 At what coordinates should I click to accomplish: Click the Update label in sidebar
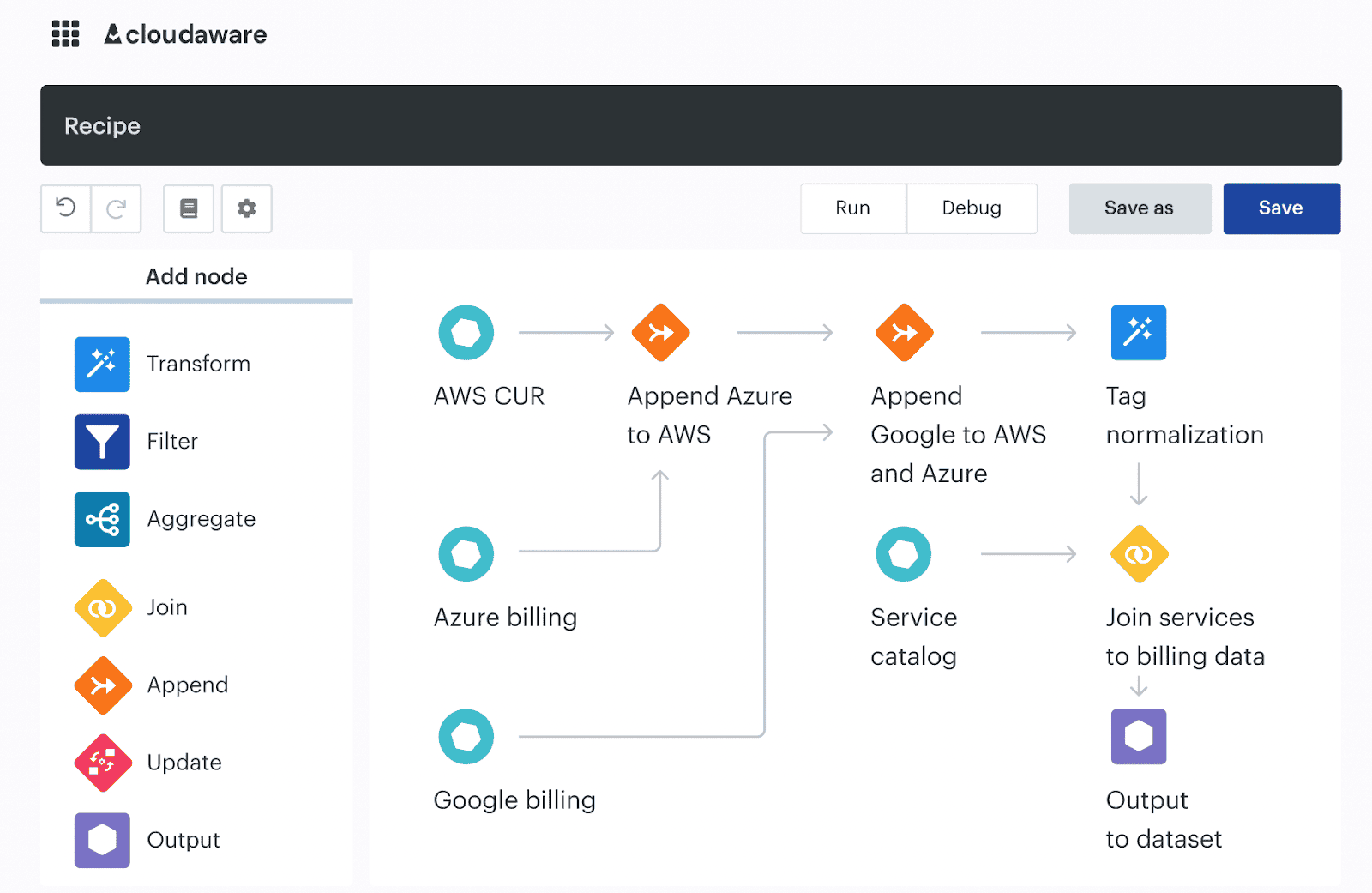tap(184, 762)
